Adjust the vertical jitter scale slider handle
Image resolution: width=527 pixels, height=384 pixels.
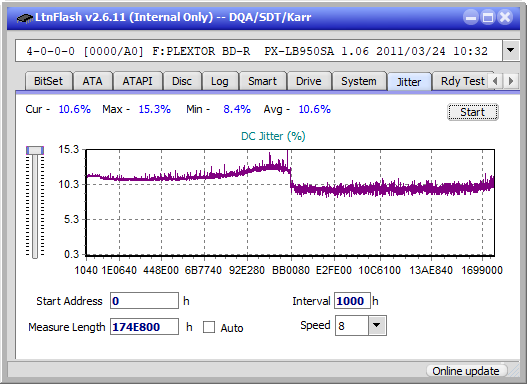click(35, 150)
